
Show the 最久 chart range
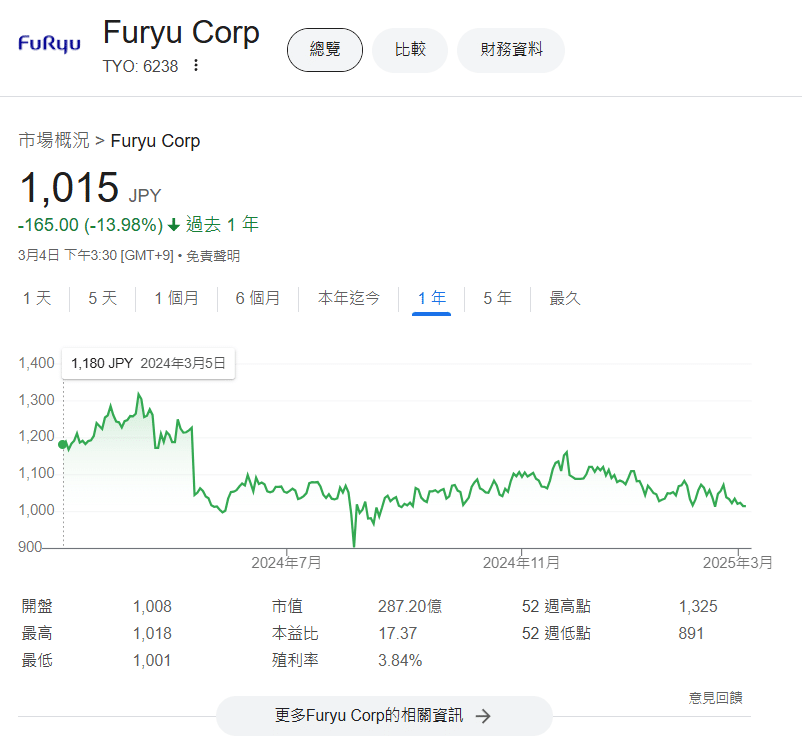[565, 298]
